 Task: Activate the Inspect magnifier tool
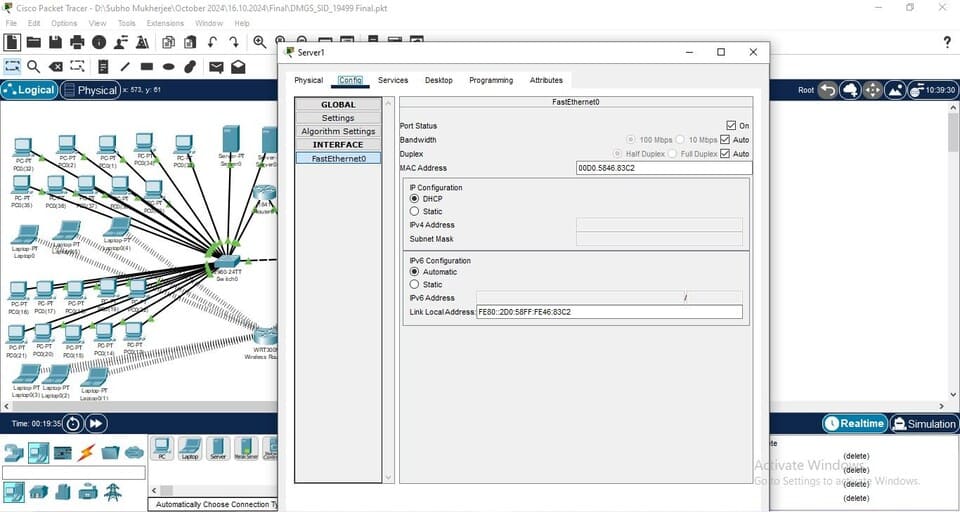pyautogui.click(x=34, y=66)
